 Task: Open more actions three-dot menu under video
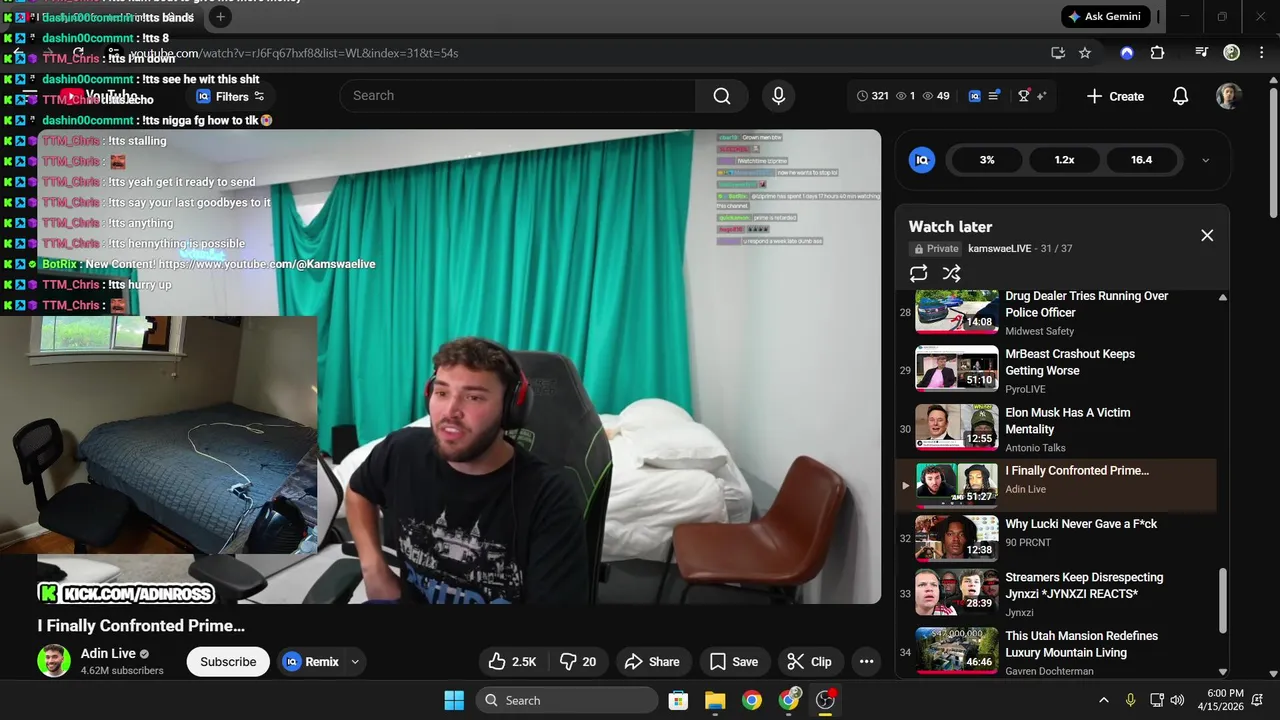point(867,661)
